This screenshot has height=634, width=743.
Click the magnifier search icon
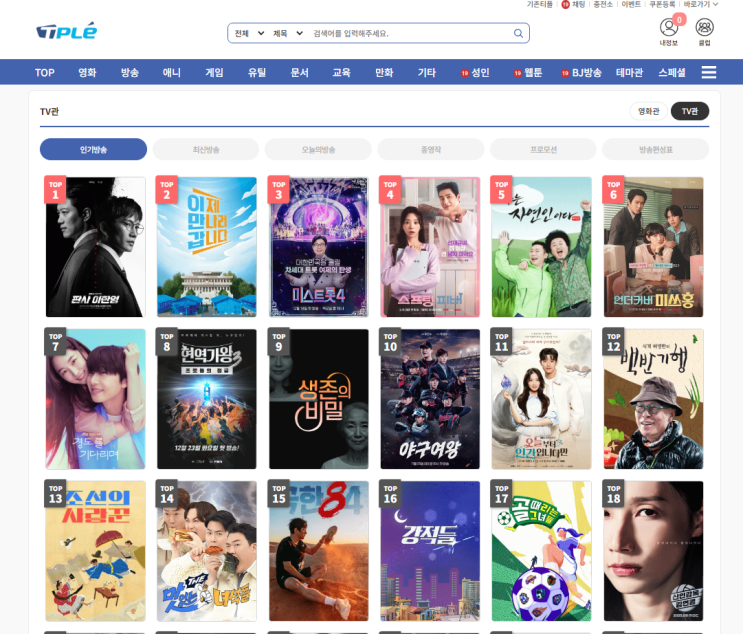[518, 33]
